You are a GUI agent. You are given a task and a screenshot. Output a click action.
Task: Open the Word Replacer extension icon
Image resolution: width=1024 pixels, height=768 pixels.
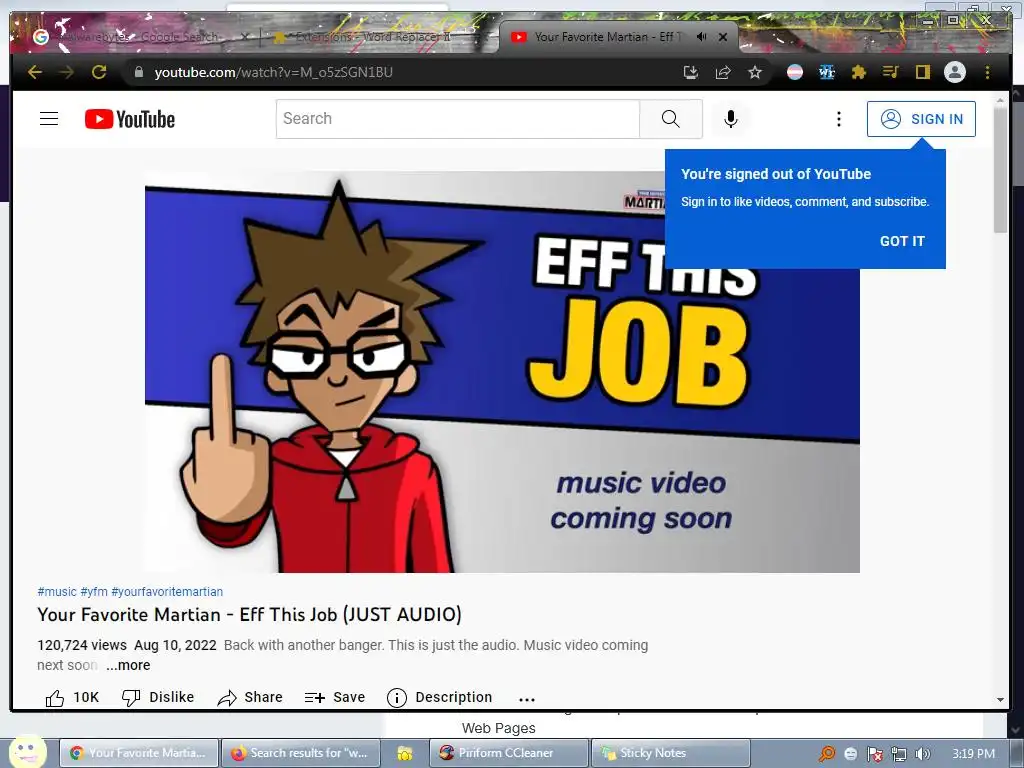coord(827,72)
